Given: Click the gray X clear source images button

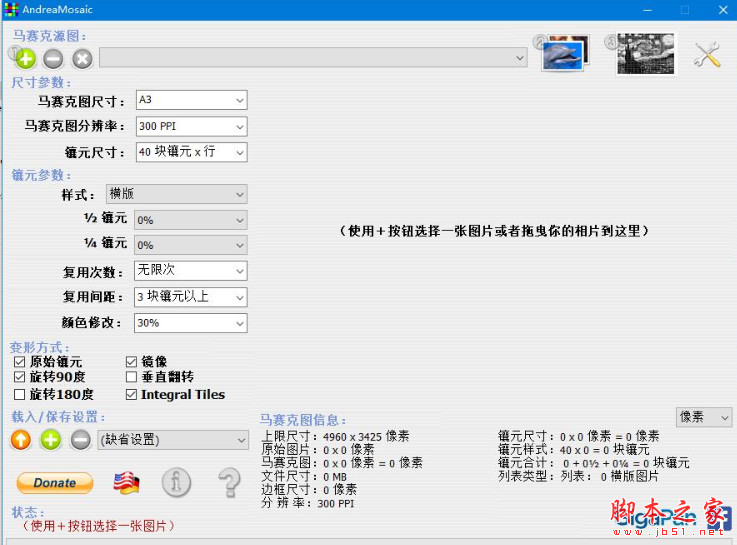Looking at the screenshot, I should click(x=82, y=59).
